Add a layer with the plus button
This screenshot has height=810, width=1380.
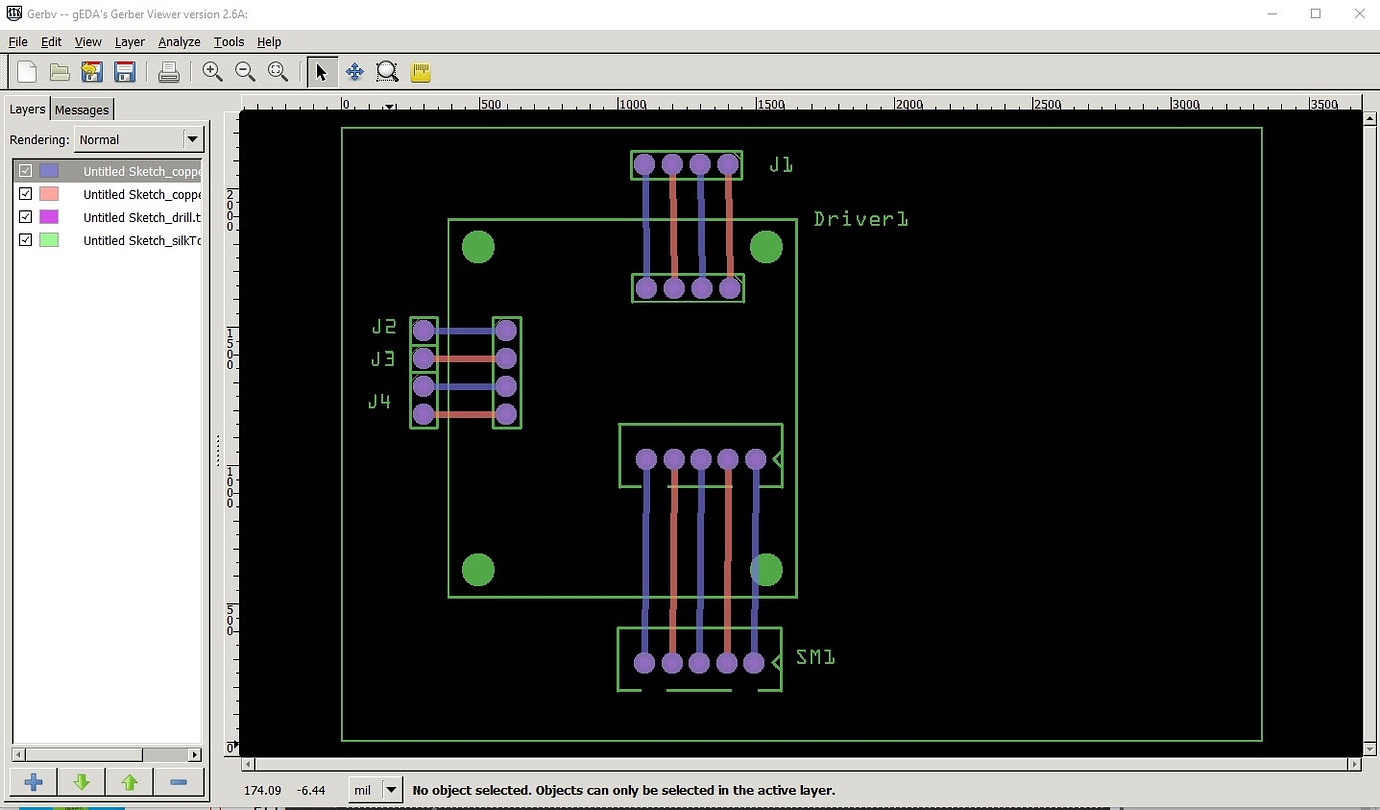[x=33, y=783]
